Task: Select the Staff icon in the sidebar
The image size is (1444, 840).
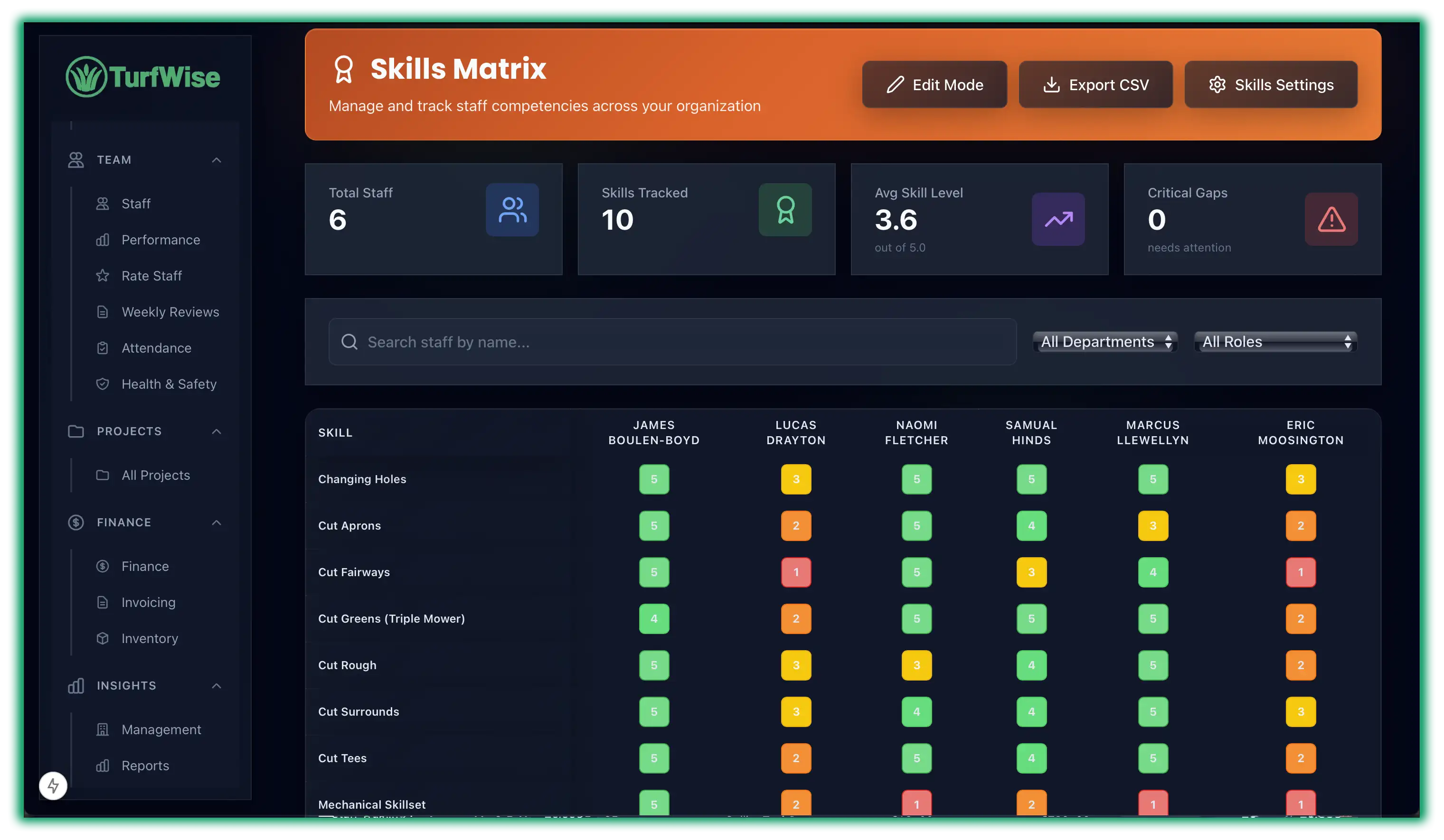Action: pos(103,203)
